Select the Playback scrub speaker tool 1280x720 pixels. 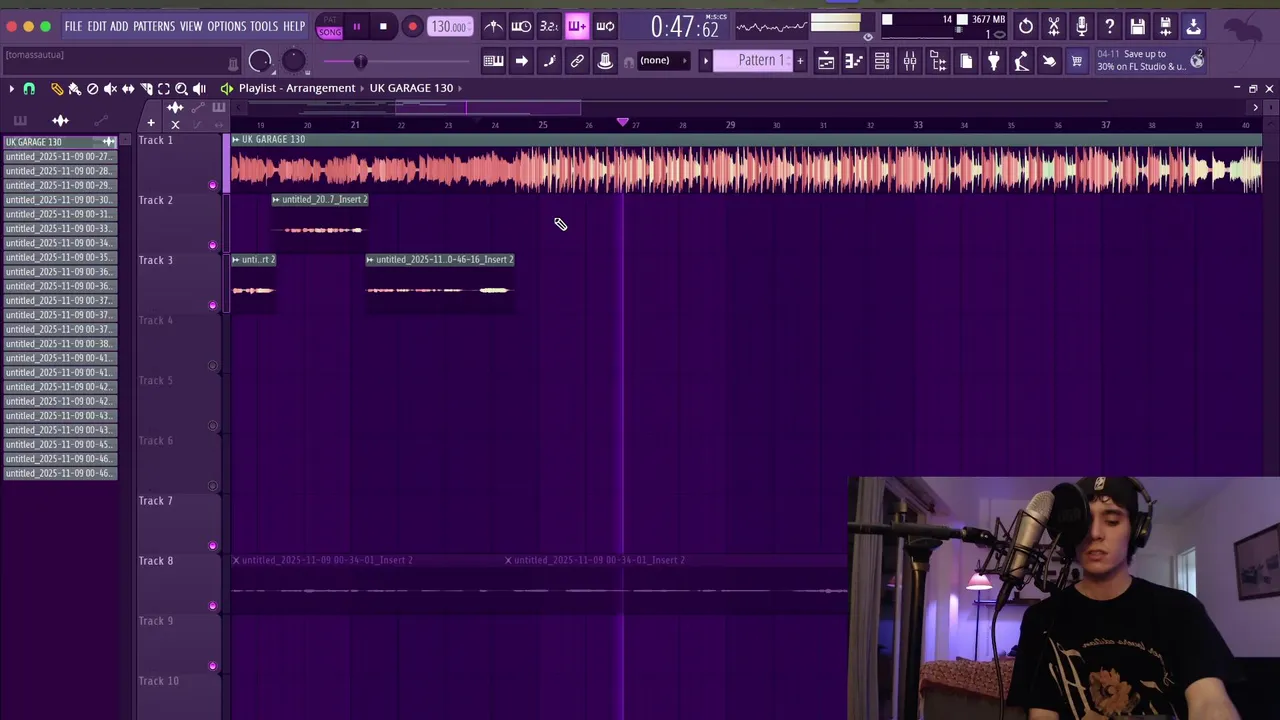click(x=200, y=89)
